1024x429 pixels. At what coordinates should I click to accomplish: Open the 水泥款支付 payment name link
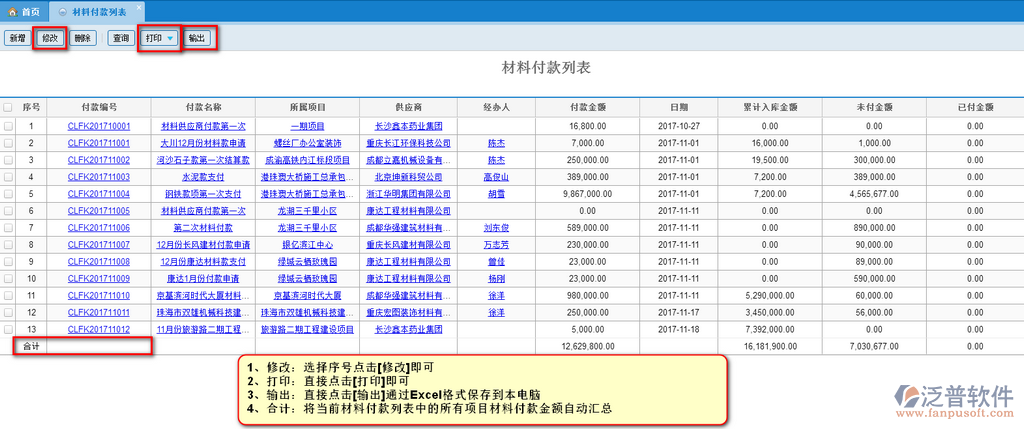203,177
